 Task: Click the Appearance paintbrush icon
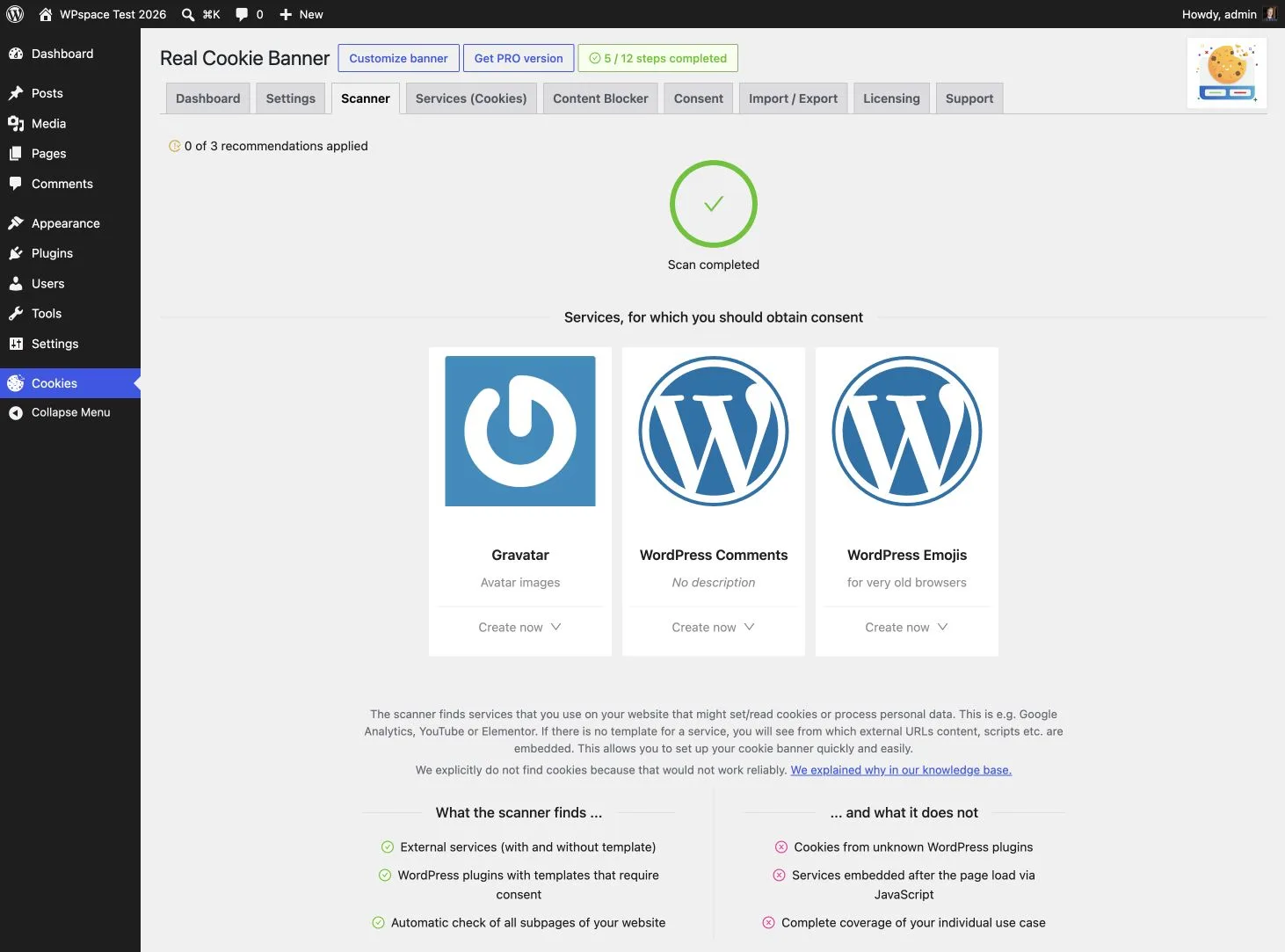coord(16,223)
